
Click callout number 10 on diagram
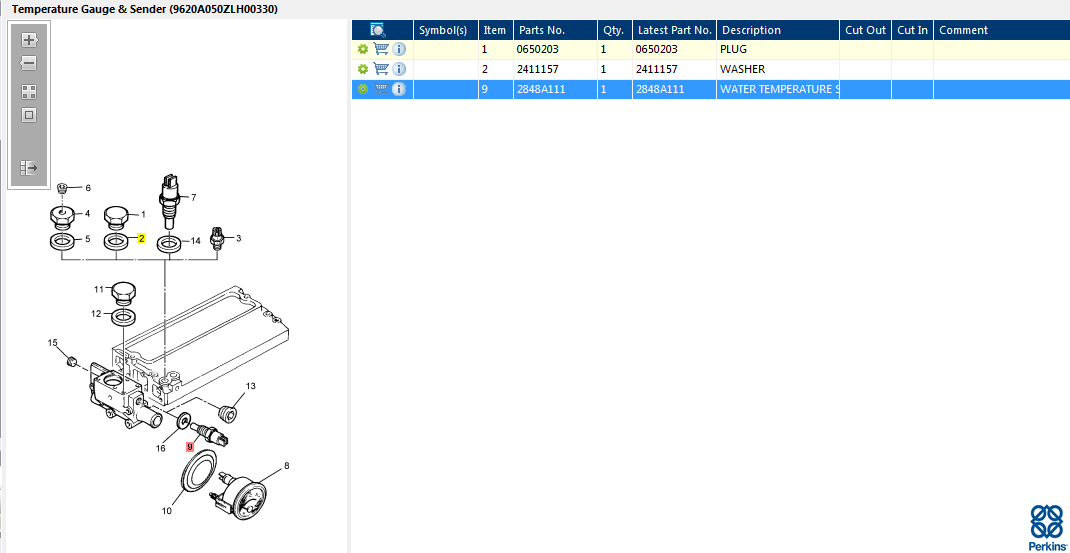click(x=167, y=511)
